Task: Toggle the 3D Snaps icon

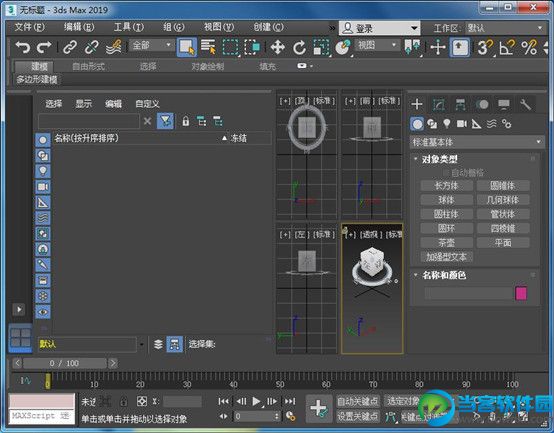Action: pos(485,47)
